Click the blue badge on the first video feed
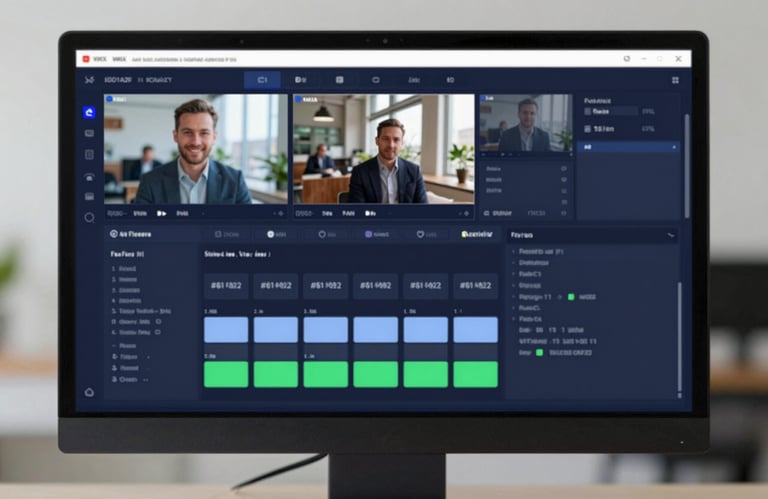The image size is (768, 499). coord(109,99)
